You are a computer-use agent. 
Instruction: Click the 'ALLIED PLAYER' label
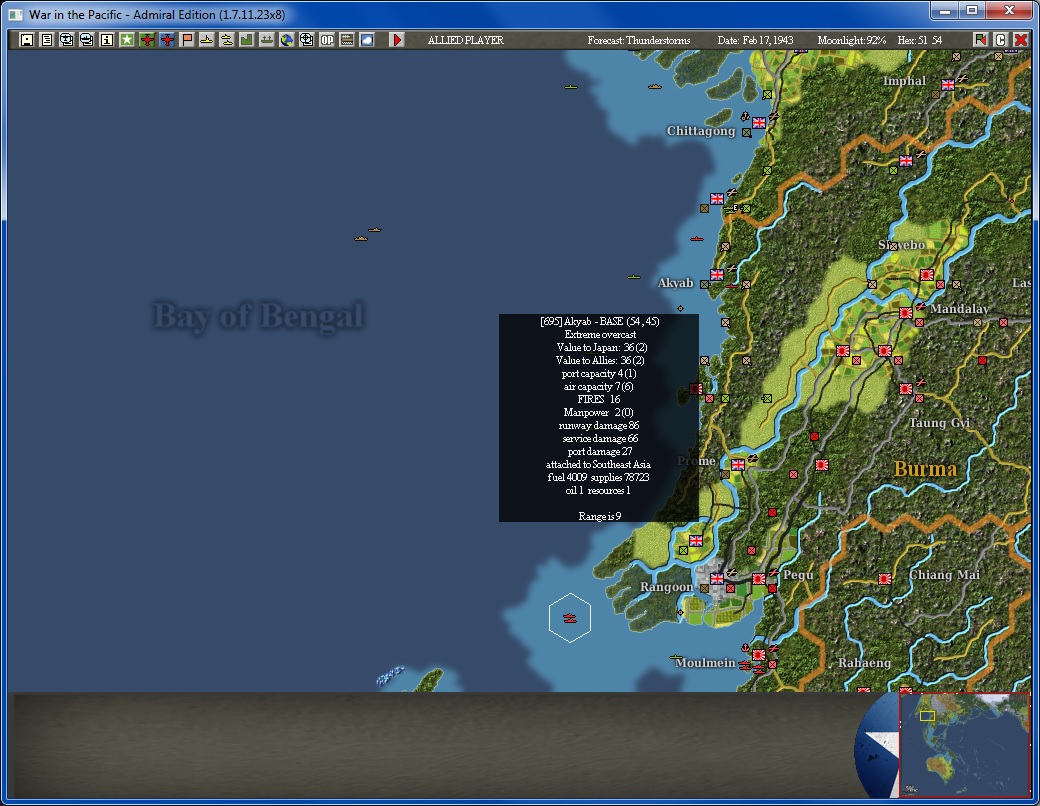point(466,40)
